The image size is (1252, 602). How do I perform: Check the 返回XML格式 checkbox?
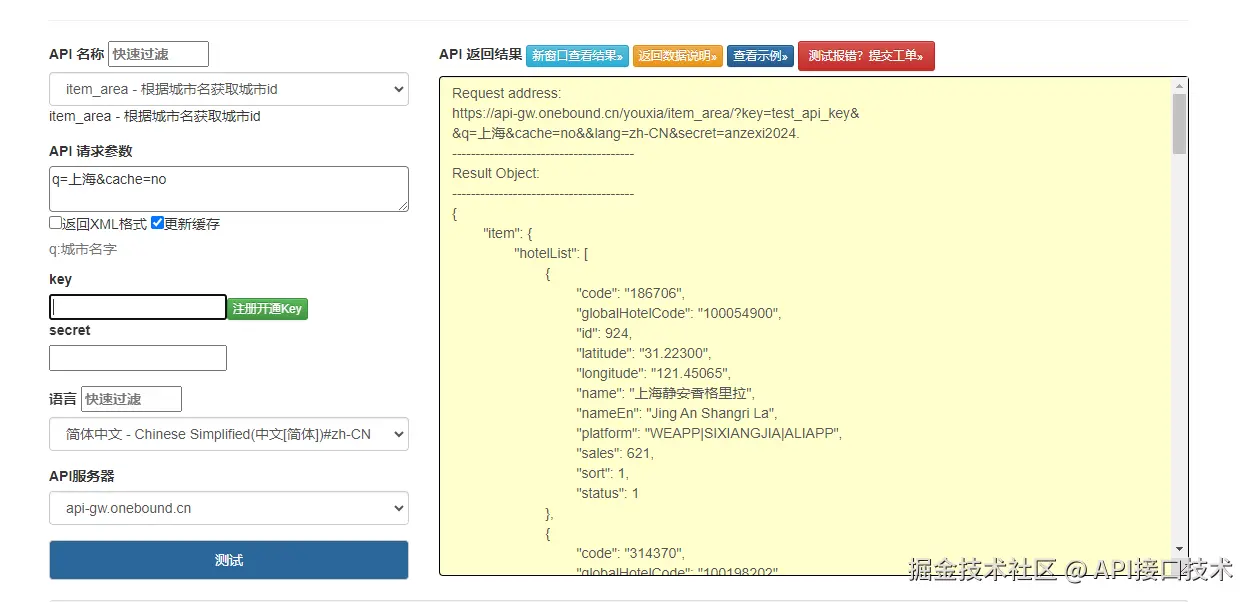56,224
